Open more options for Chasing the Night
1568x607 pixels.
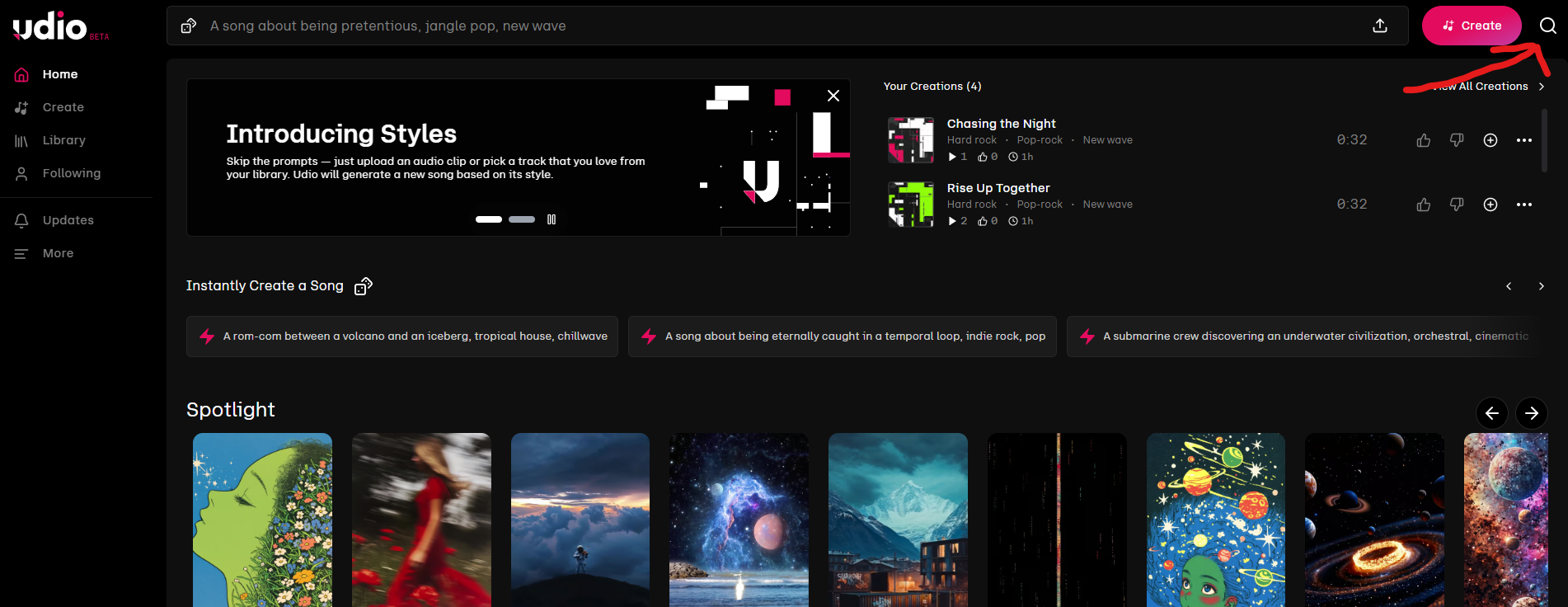click(1523, 140)
